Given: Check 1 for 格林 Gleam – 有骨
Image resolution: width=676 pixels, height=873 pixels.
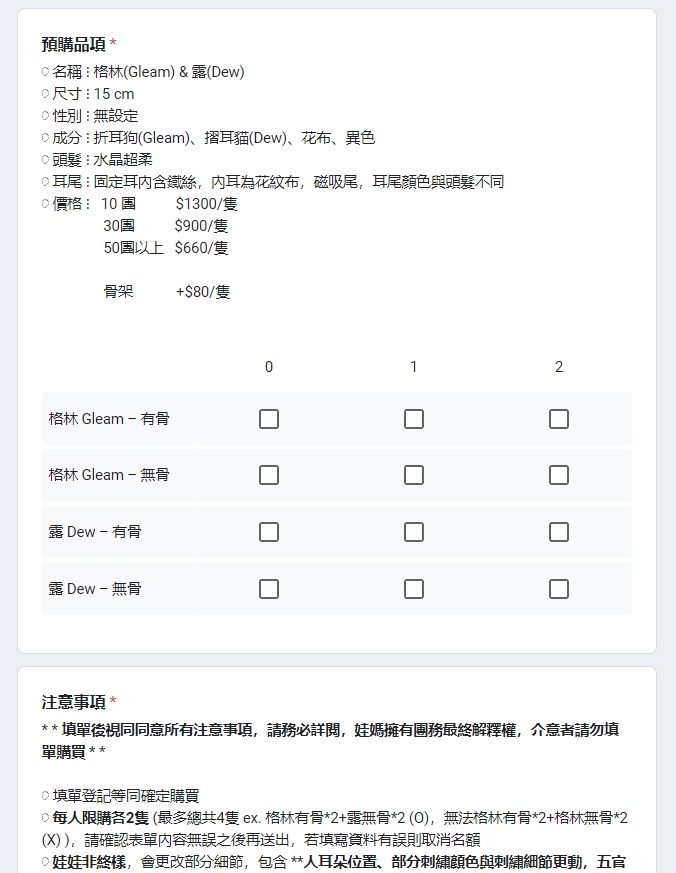Looking at the screenshot, I should tap(414, 419).
